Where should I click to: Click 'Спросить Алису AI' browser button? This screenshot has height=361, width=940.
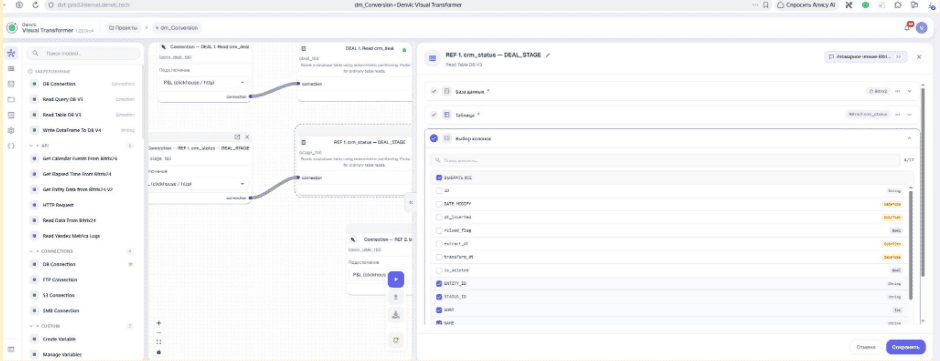[x=807, y=5]
